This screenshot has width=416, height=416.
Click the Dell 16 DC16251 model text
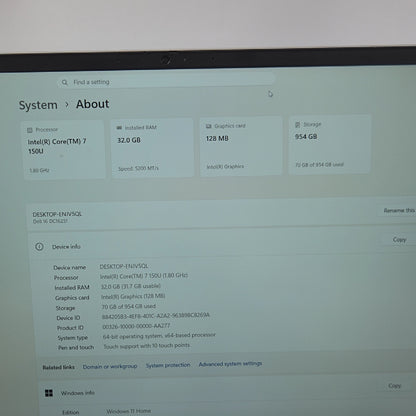click(50, 221)
